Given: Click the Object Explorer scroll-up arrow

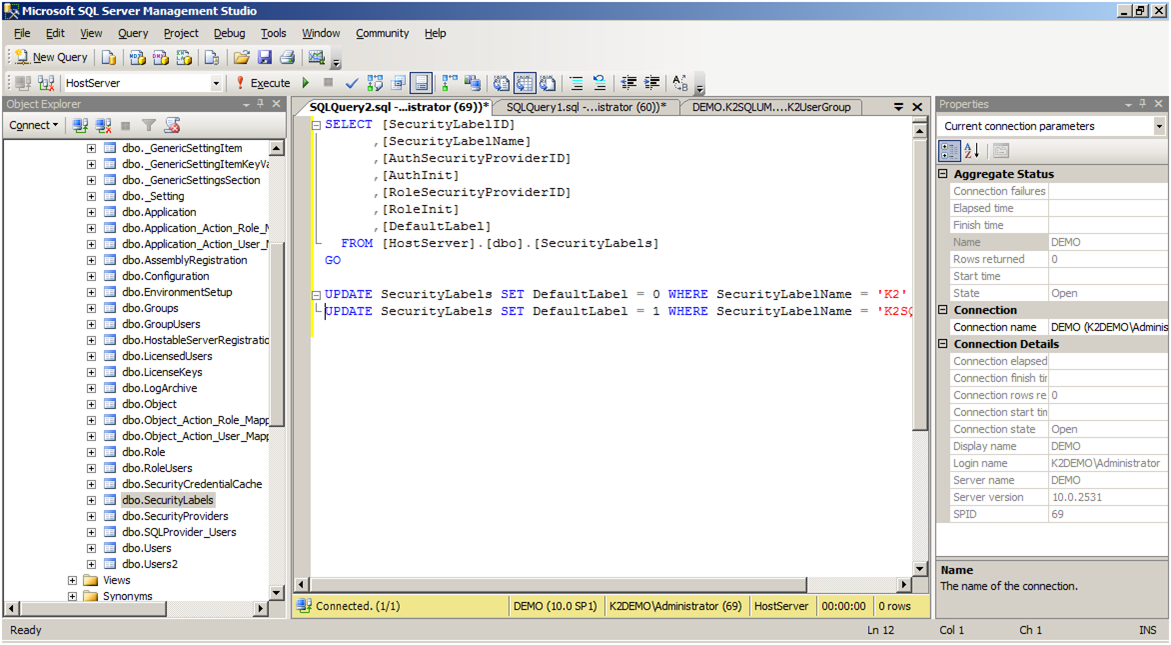Looking at the screenshot, I should (x=277, y=148).
